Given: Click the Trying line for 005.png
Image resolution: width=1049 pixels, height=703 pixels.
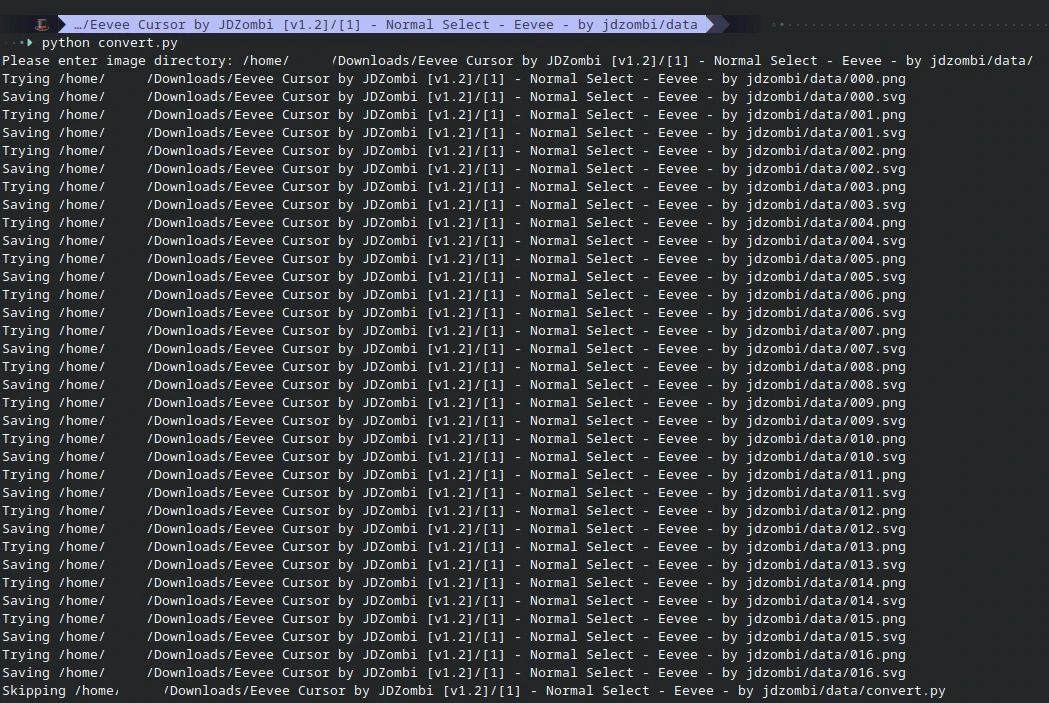Looking at the screenshot, I should (454, 260).
